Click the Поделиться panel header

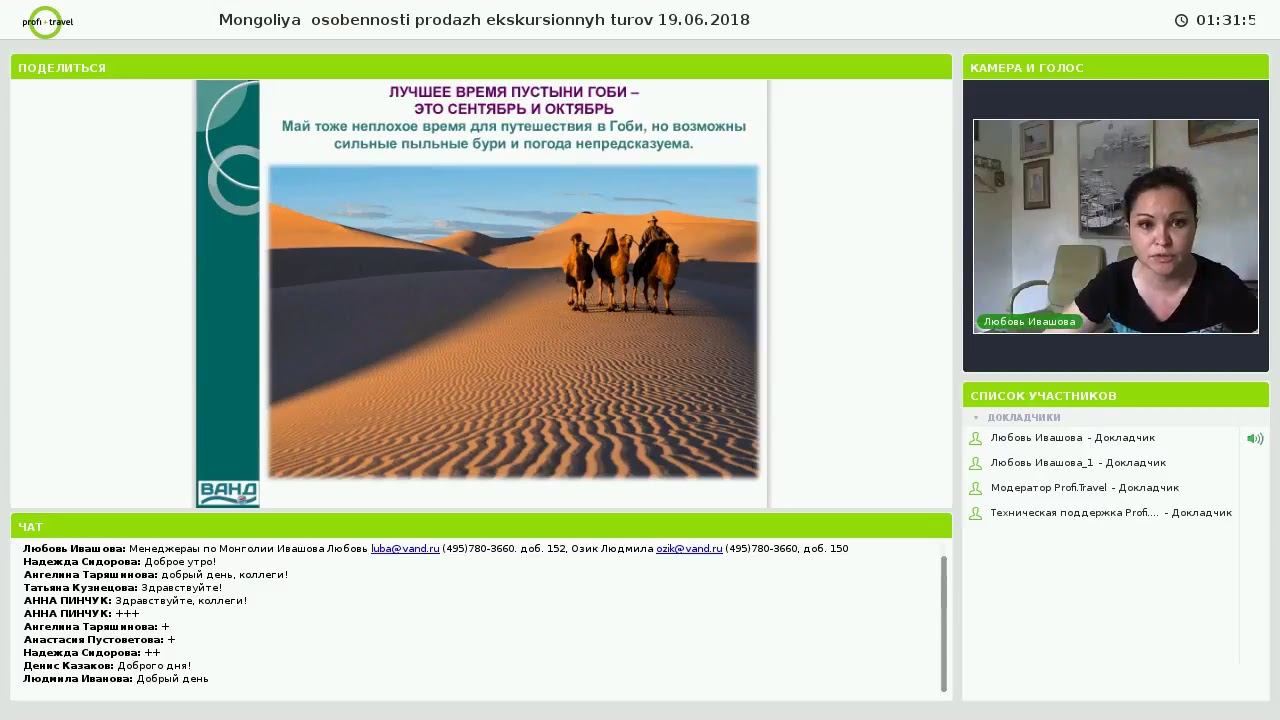coord(481,68)
